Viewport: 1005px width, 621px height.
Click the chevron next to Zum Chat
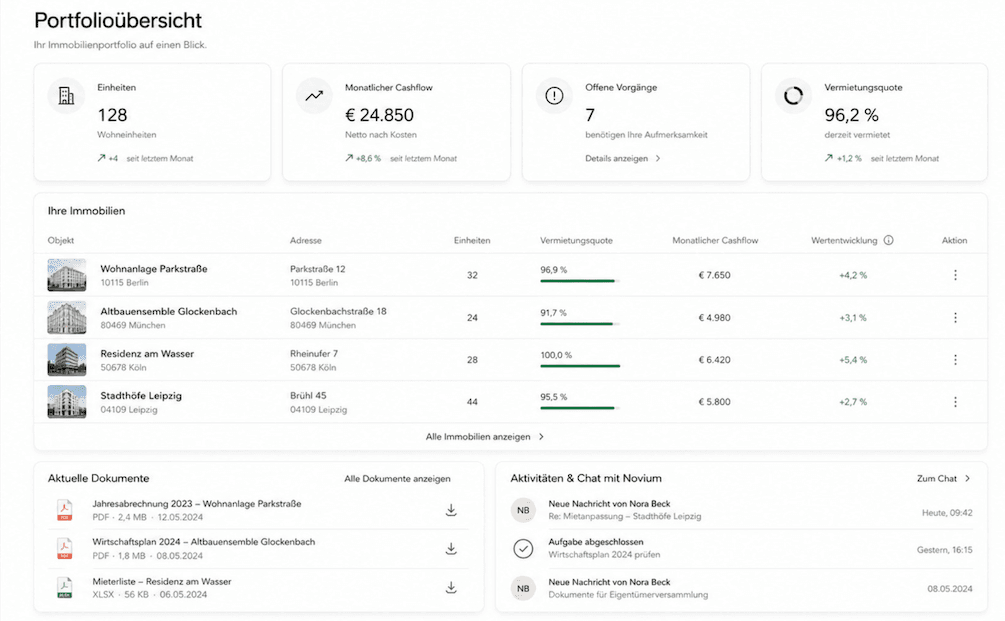click(x=968, y=479)
